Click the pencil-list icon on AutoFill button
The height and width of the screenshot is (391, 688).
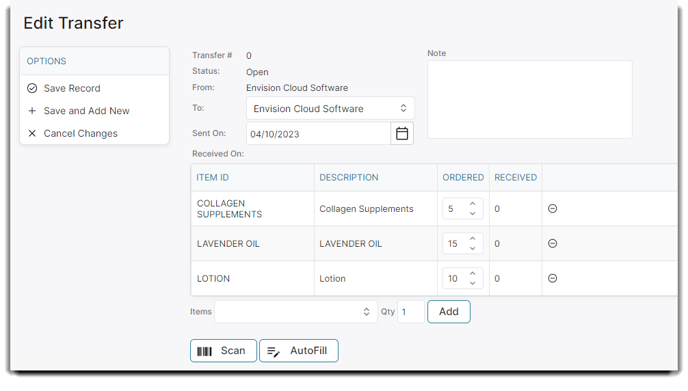click(273, 352)
